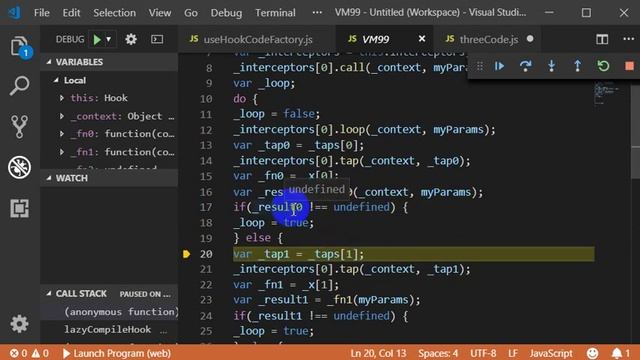Open notifications bell icon
Viewport: 640px width, 360px height.
pyautogui.click(x=621, y=353)
